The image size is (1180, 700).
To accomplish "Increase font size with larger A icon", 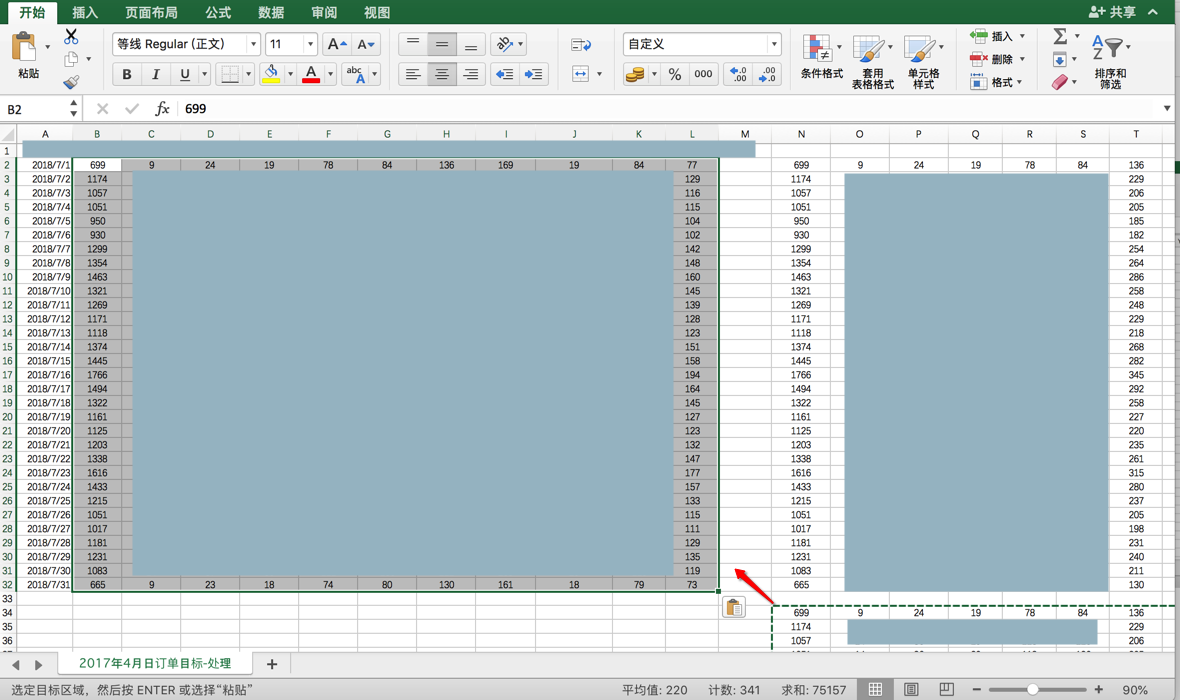I will [x=336, y=44].
